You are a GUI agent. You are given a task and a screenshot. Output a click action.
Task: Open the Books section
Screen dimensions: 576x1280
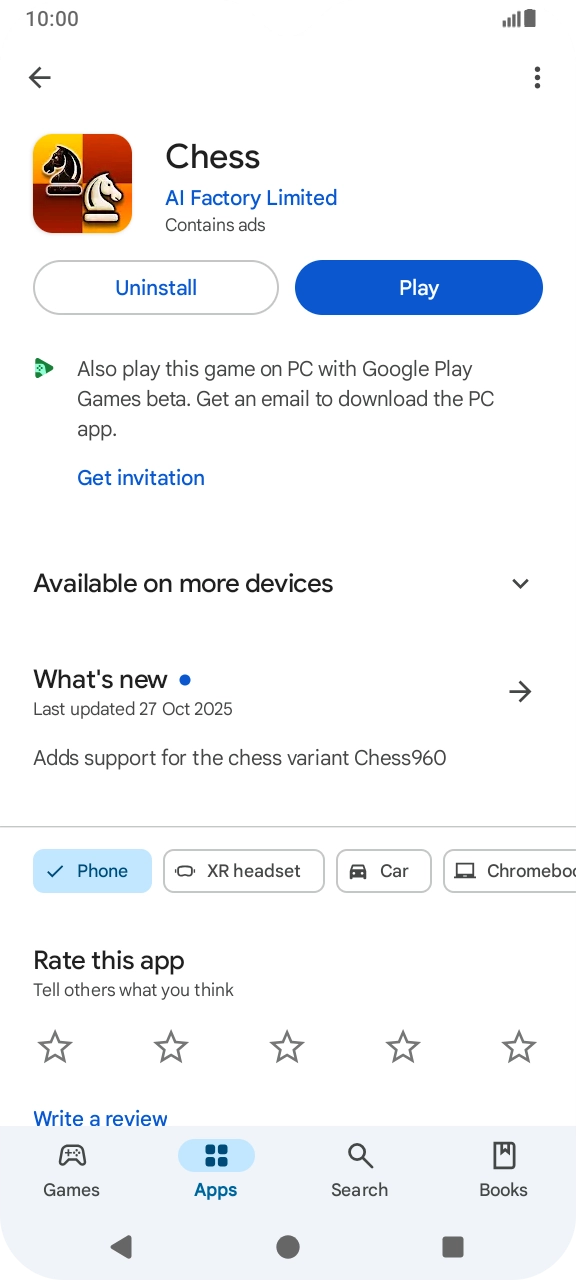coord(503,1168)
